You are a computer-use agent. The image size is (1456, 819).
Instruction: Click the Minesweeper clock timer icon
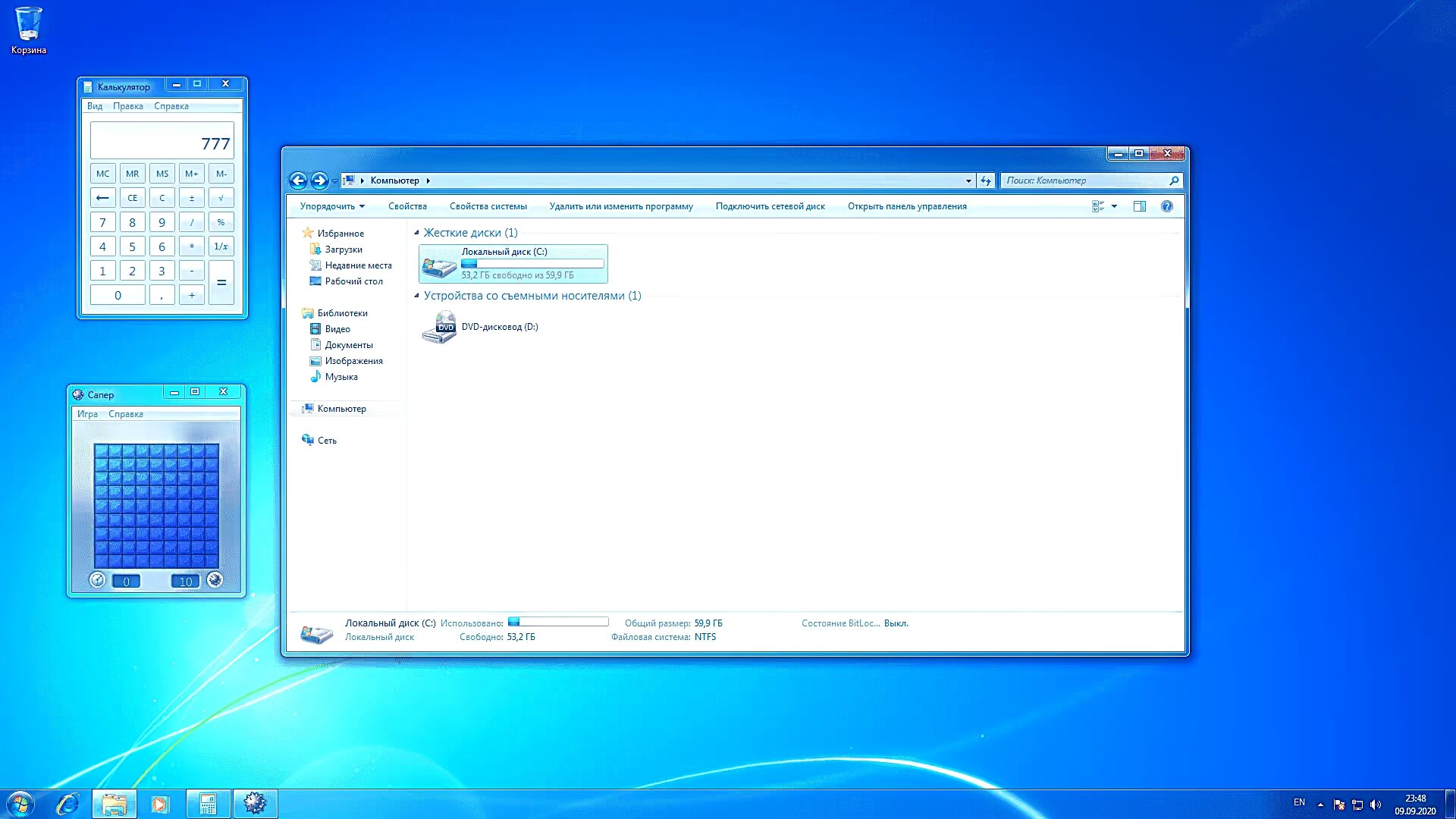pos(97,580)
